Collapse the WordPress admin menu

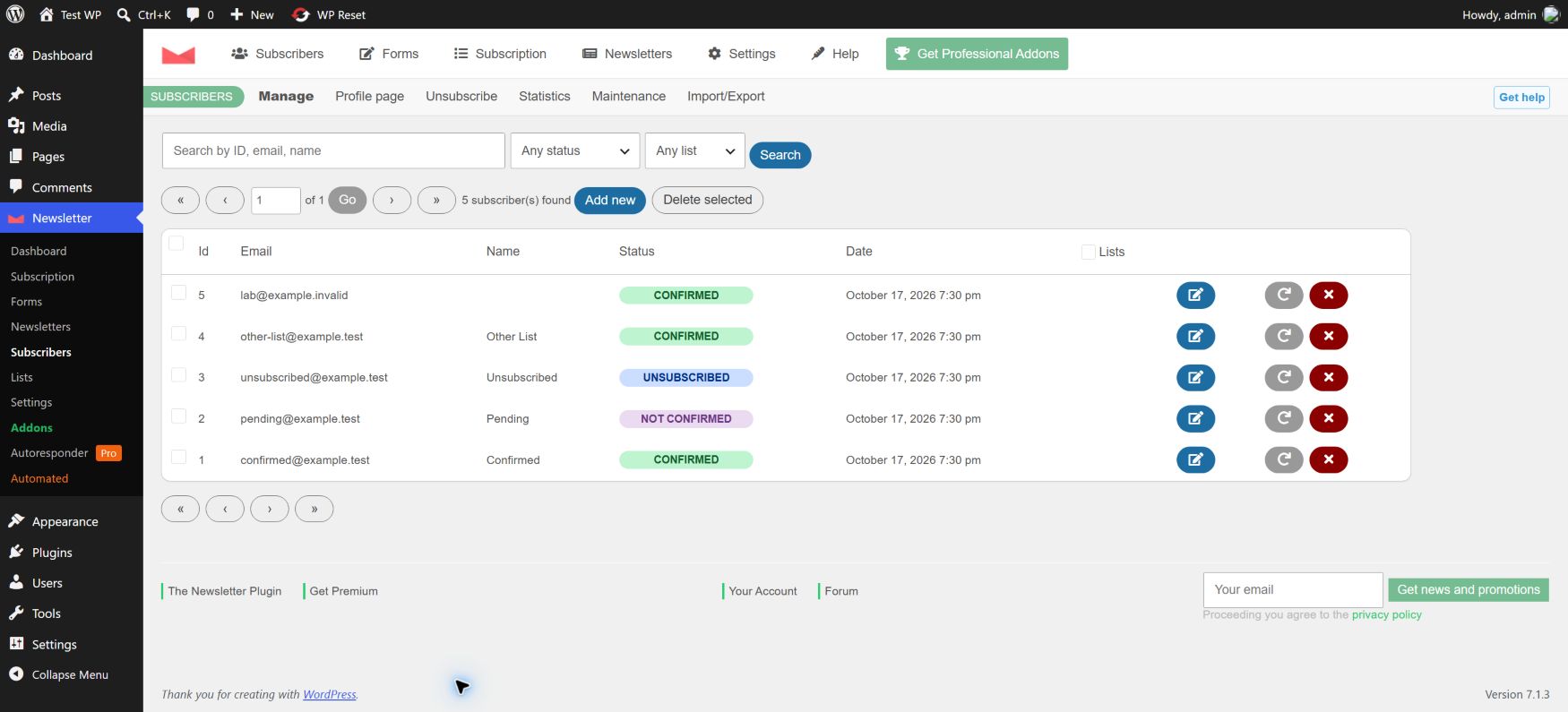click(x=70, y=674)
